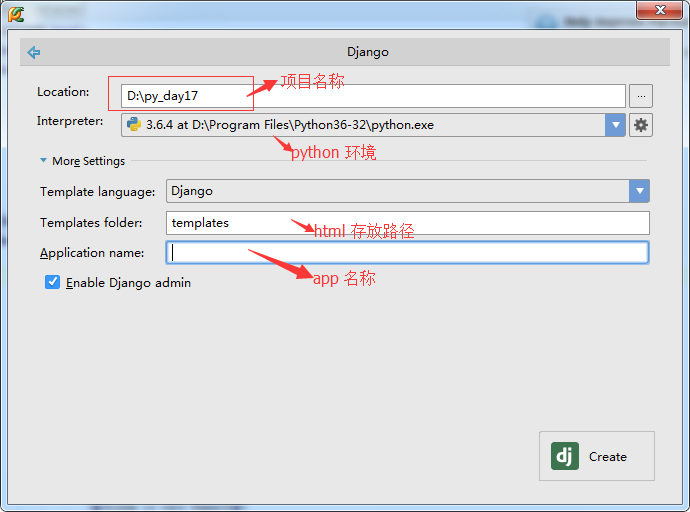Viewport: 690px width, 512px height.
Task: Close the dialog with the X button
Action: (659, 10)
